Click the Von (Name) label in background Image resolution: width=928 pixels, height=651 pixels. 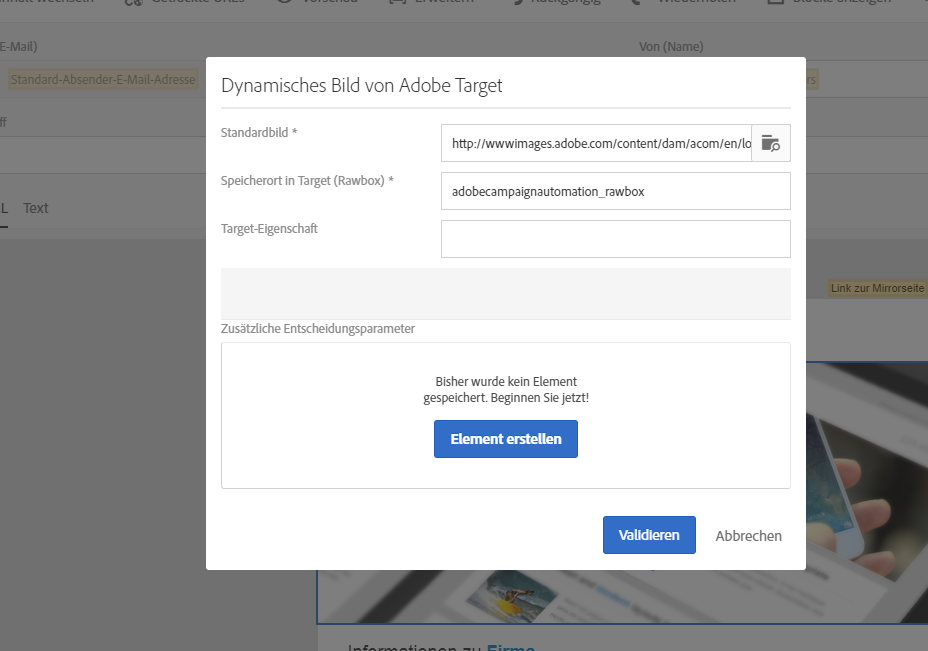tap(671, 47)
